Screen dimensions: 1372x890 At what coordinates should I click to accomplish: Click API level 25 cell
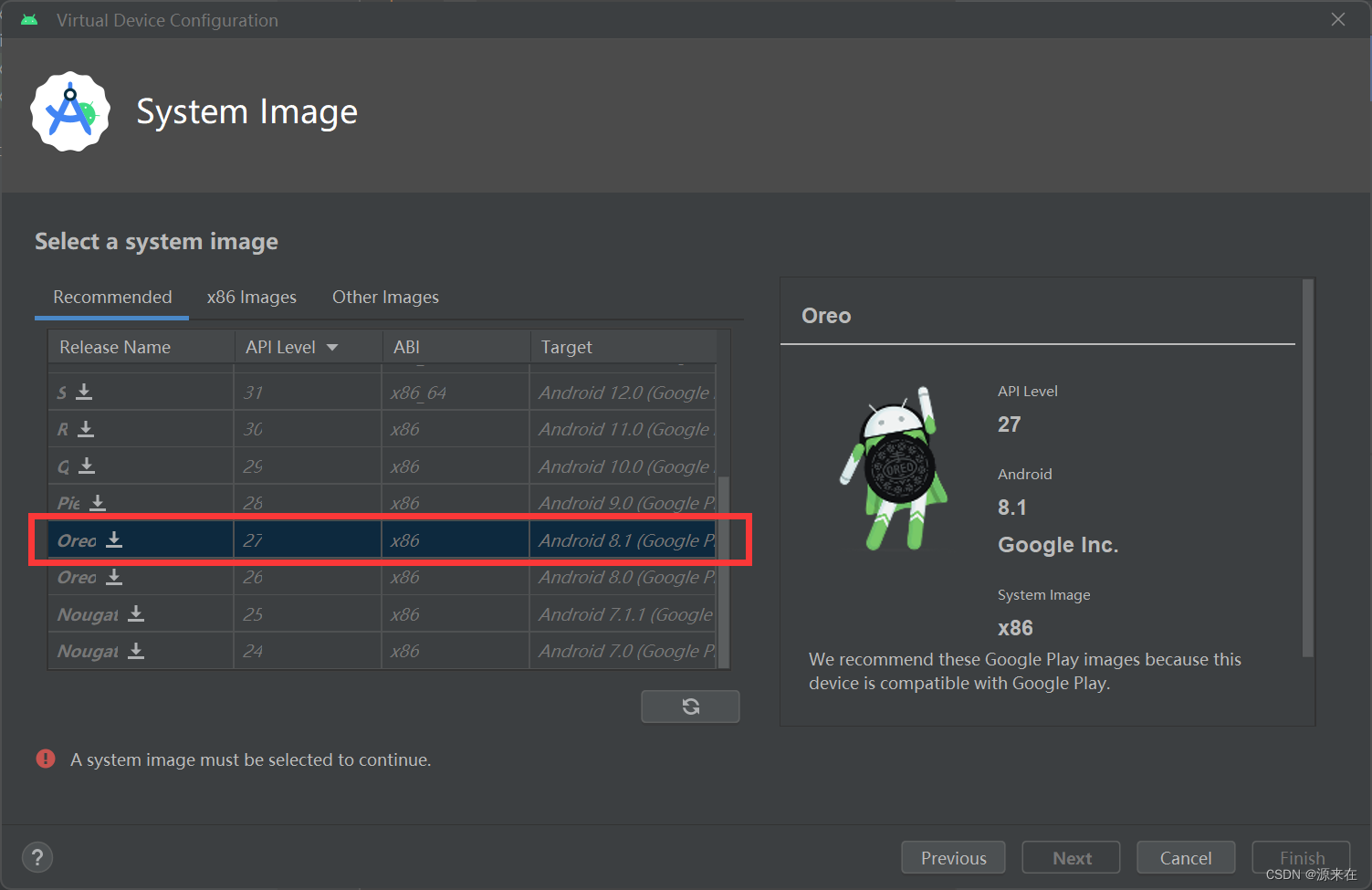tap(308, 614)
